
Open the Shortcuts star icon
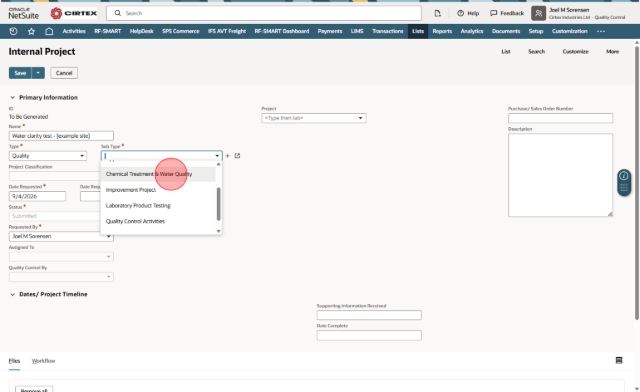coord(31,31)
